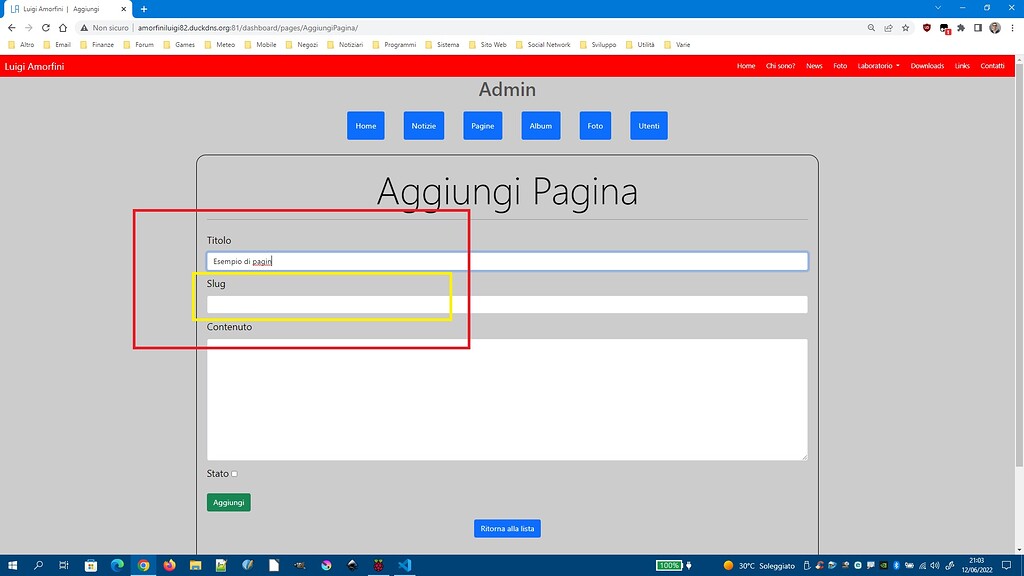This screenshot has height=576, width=1024.
Task: Click the volume speaker icon in tray
Action: pos(935,565)
